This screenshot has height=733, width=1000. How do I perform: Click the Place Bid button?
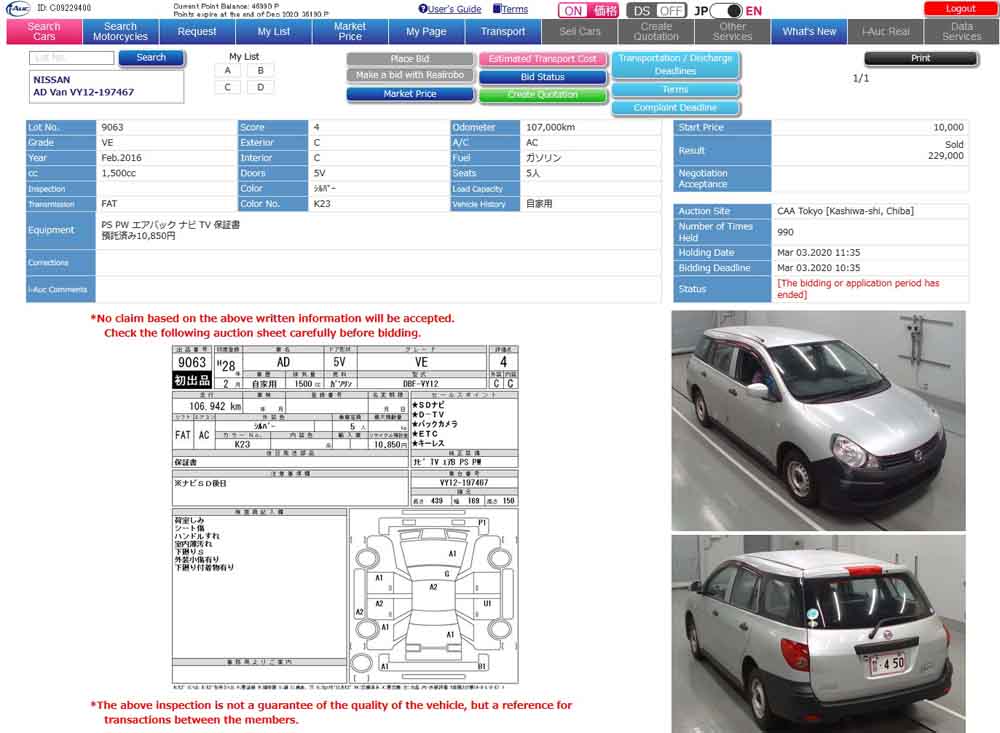point(410,59)
